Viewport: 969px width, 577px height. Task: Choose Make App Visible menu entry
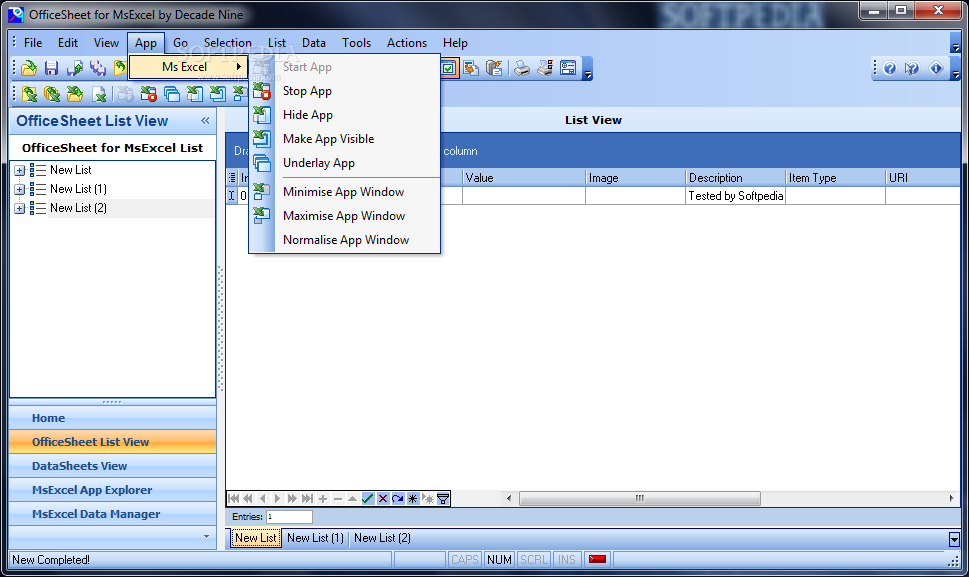pos(345,139)
